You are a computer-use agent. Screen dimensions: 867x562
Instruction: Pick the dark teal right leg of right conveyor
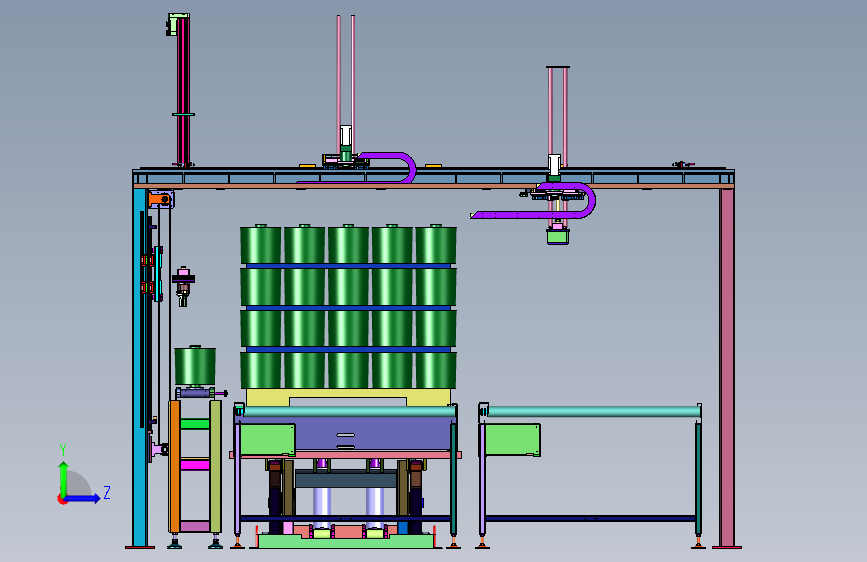698,478
